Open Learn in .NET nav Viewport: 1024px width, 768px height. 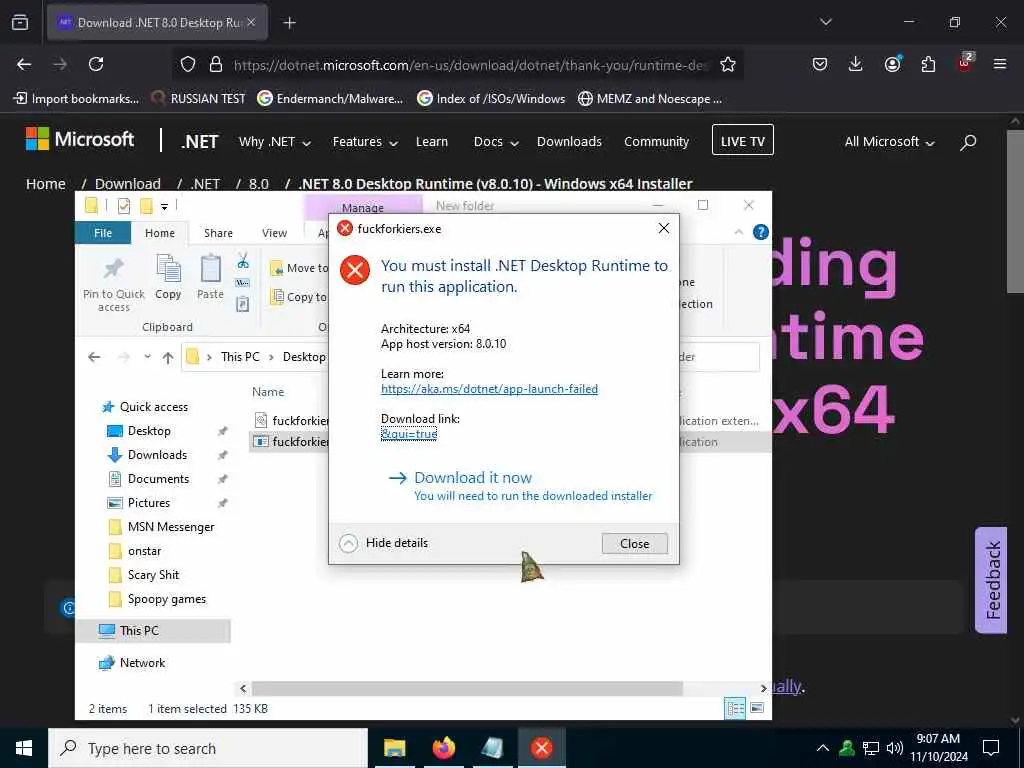click(432, 142)
